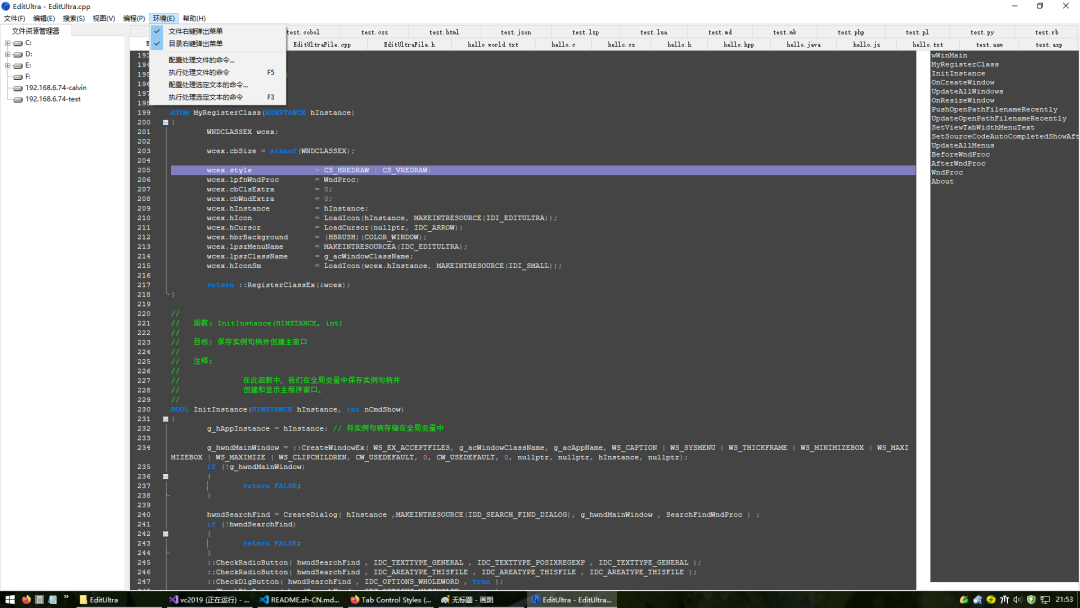Switch to test.html tab

(444, 32)
